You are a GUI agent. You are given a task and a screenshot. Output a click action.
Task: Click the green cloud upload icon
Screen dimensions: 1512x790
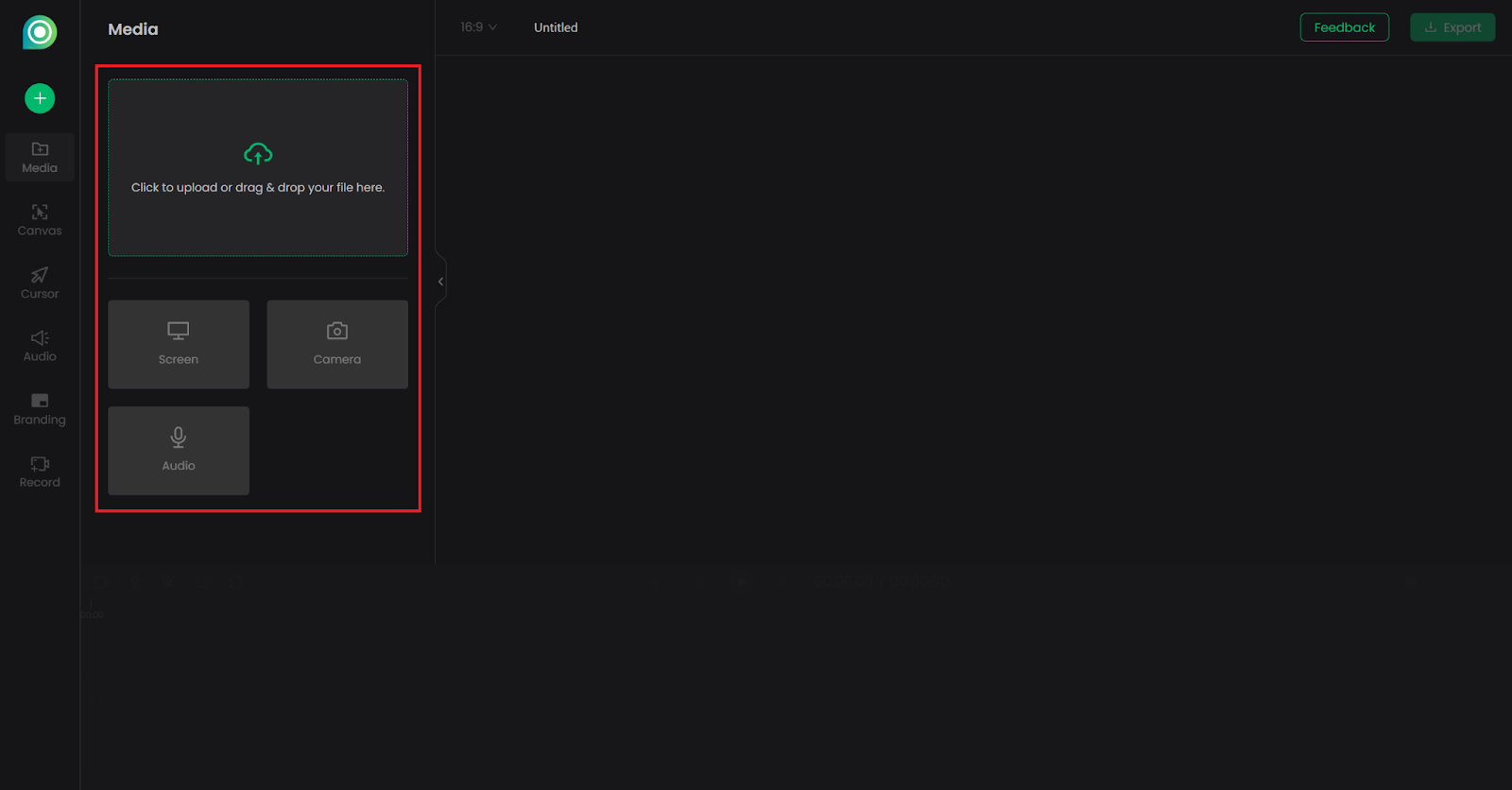(x=258, y=153)
